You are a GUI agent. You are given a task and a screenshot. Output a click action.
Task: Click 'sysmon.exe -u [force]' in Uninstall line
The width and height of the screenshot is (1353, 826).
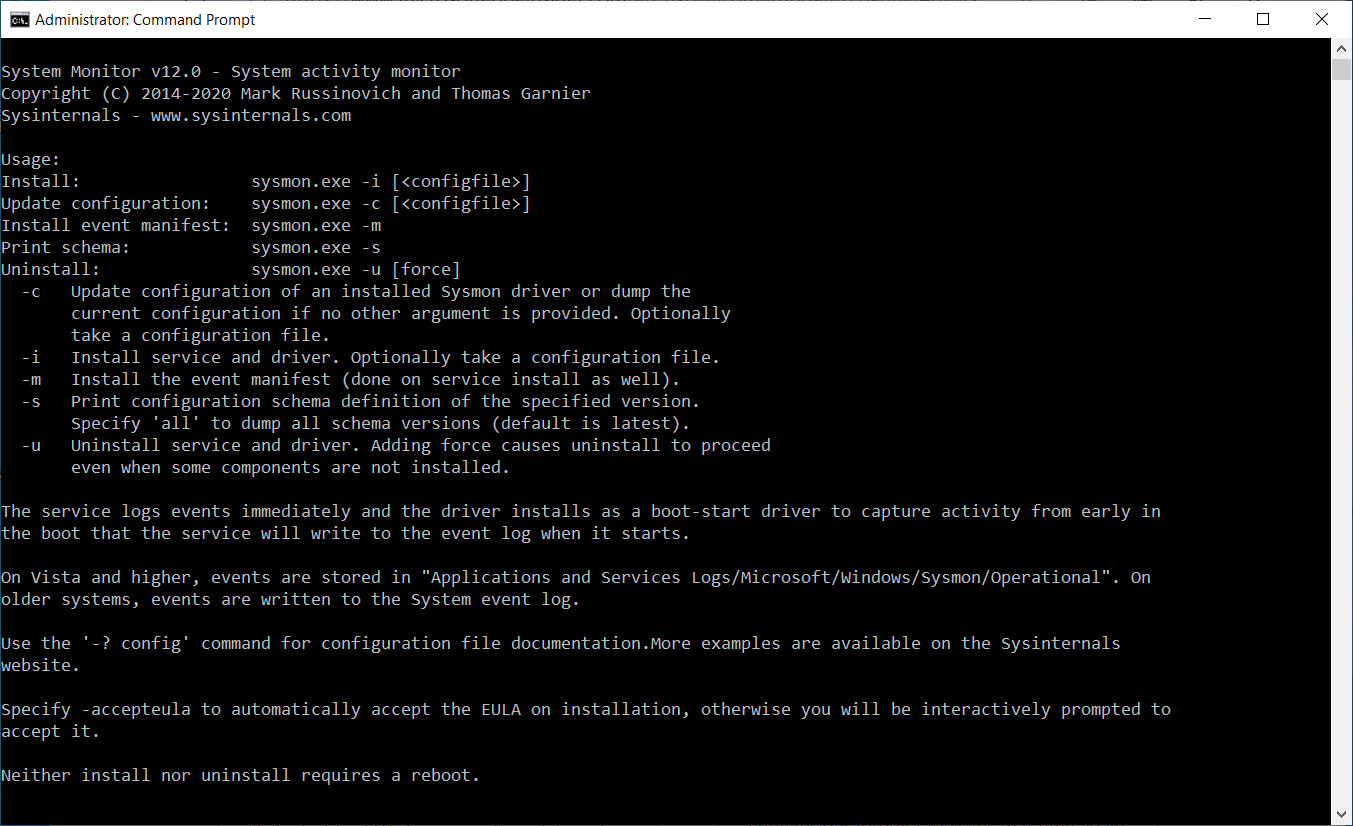coord(356,270)
